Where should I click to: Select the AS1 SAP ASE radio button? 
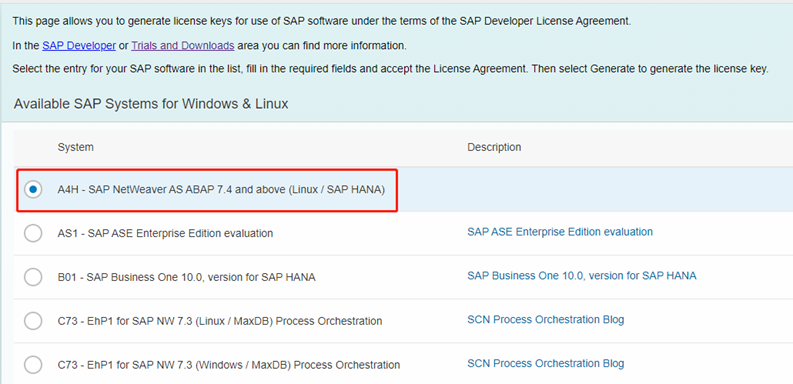33,233
